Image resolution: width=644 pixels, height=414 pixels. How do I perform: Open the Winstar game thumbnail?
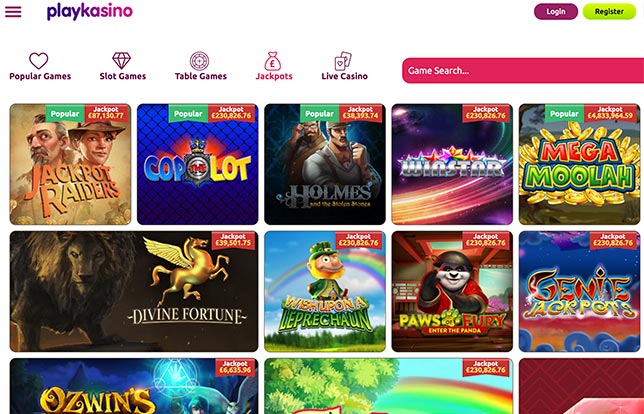(x=452, y=164)
